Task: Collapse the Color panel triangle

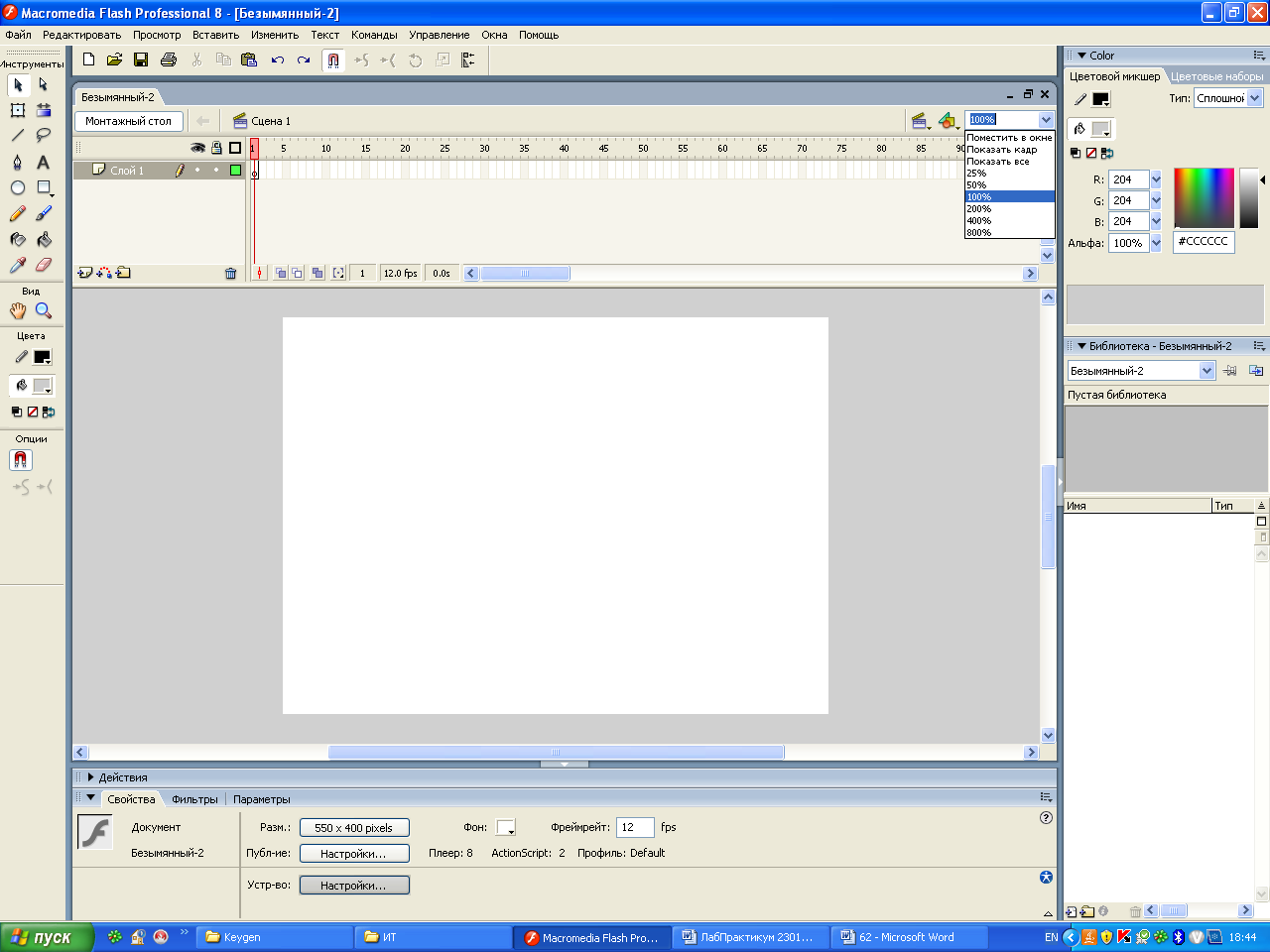Action: pos(1081,56)
